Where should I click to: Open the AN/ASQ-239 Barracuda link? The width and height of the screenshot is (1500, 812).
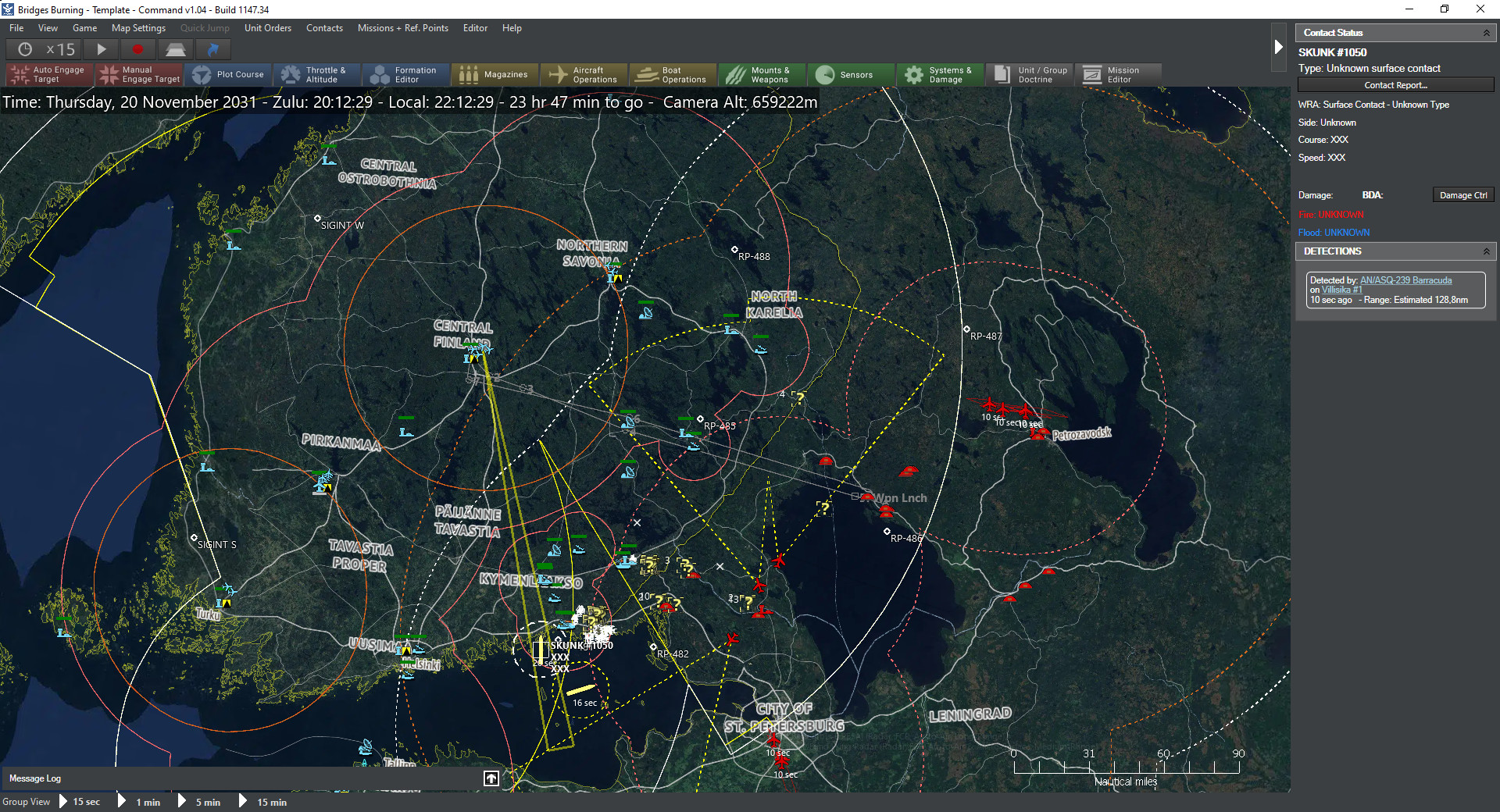pyautogui.click(x=1405, y=280)
